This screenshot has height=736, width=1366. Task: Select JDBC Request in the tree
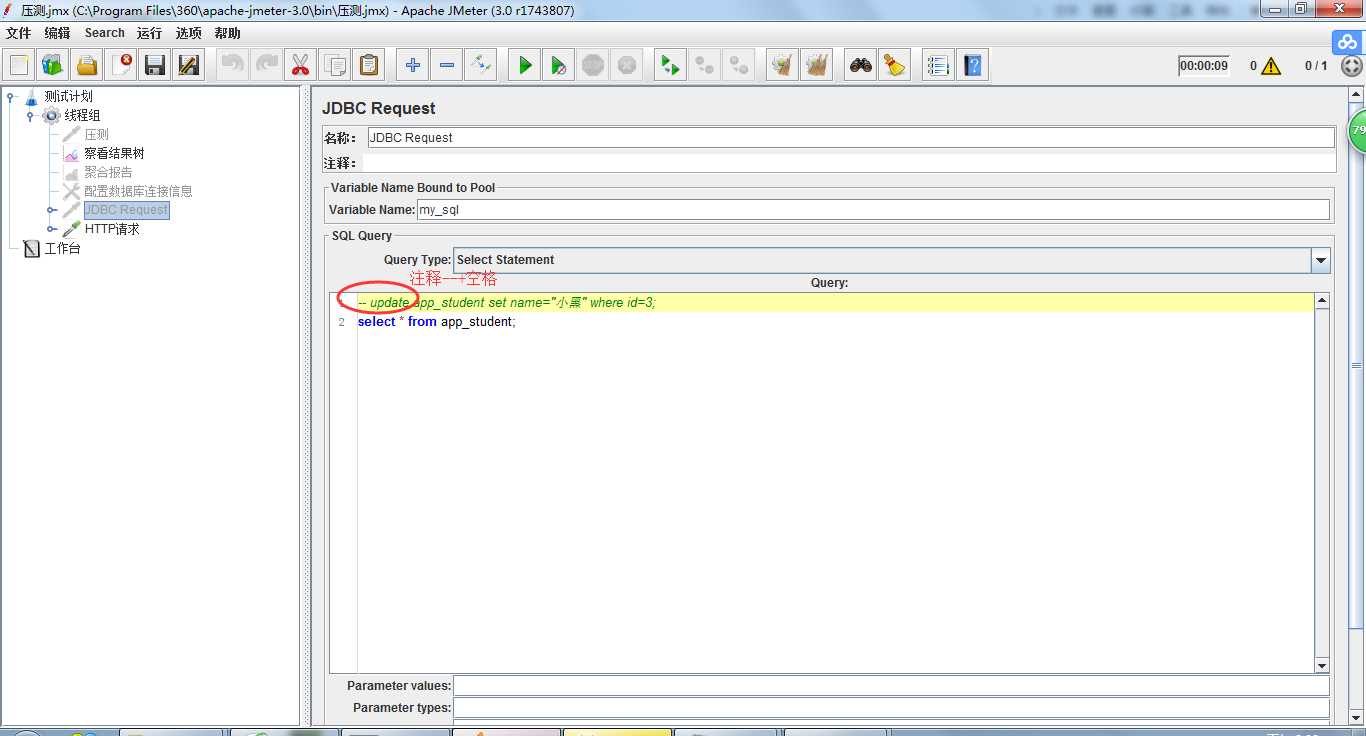pos(126,210)
